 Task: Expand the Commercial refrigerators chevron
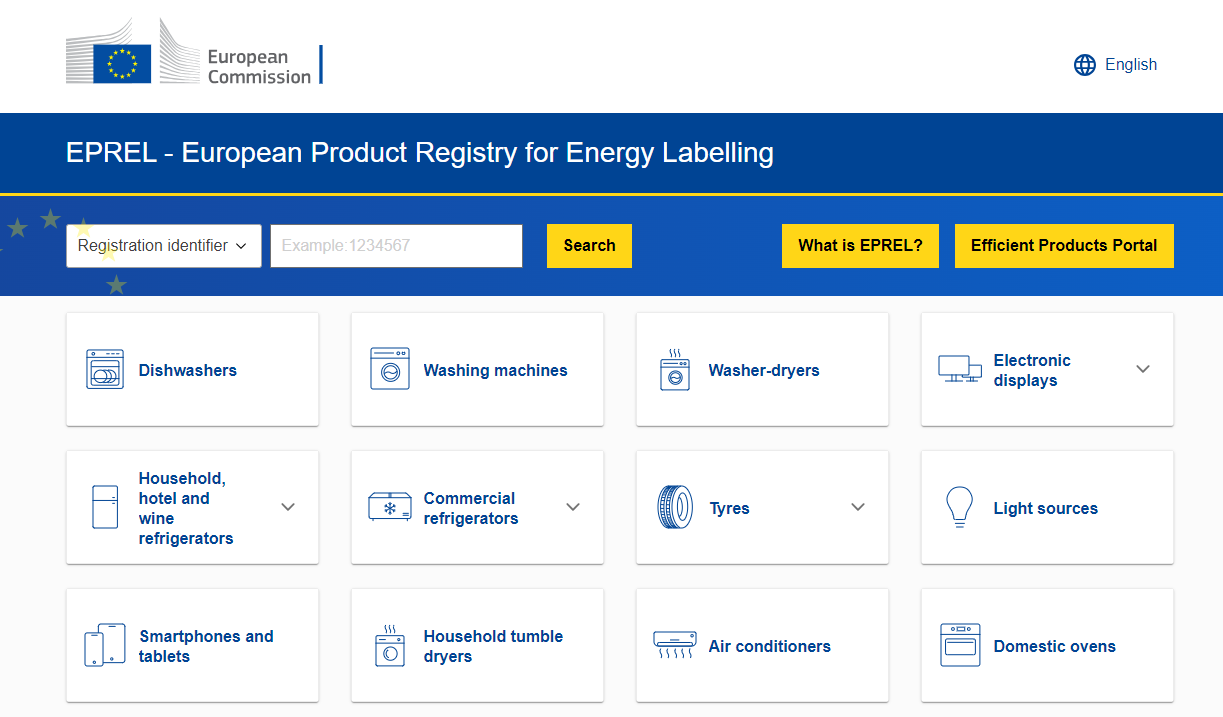tap(573, 507)
